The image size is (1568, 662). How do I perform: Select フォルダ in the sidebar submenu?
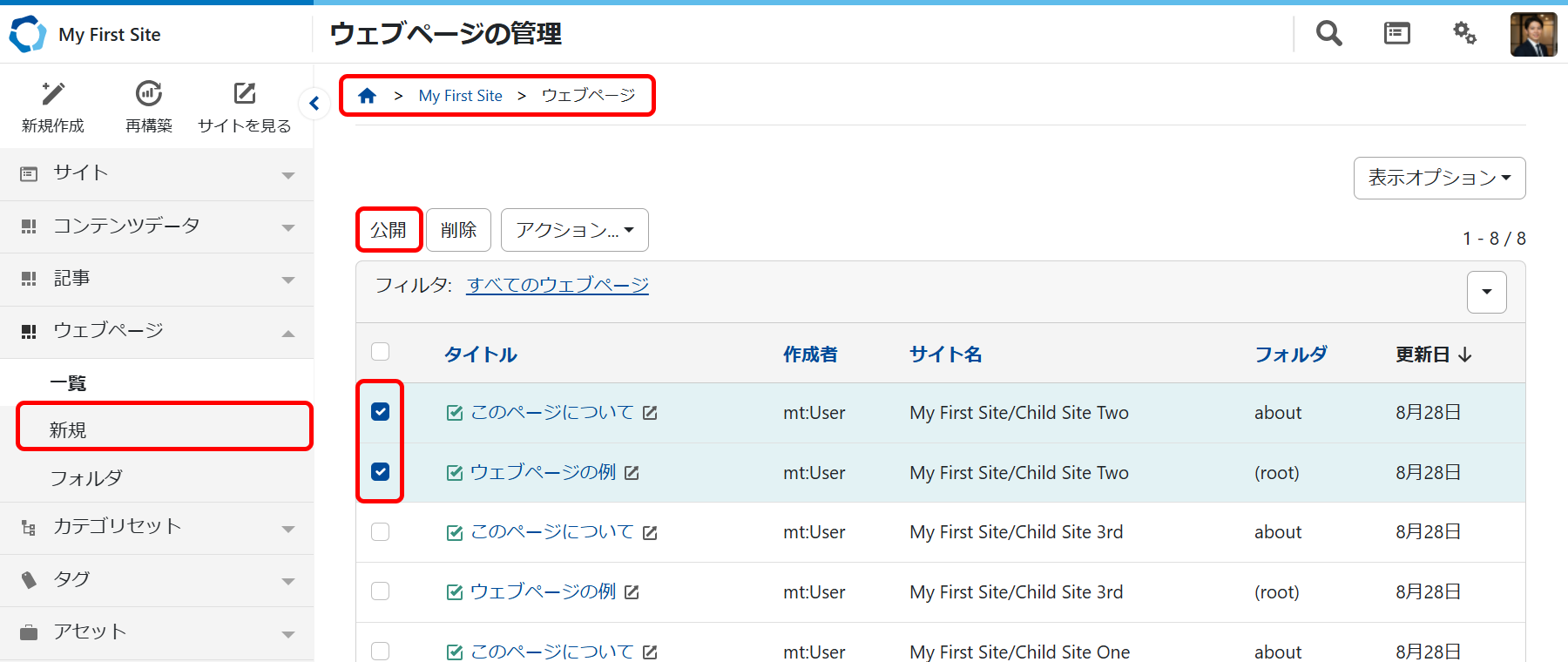pyautogui.click(x=86, y=478)
